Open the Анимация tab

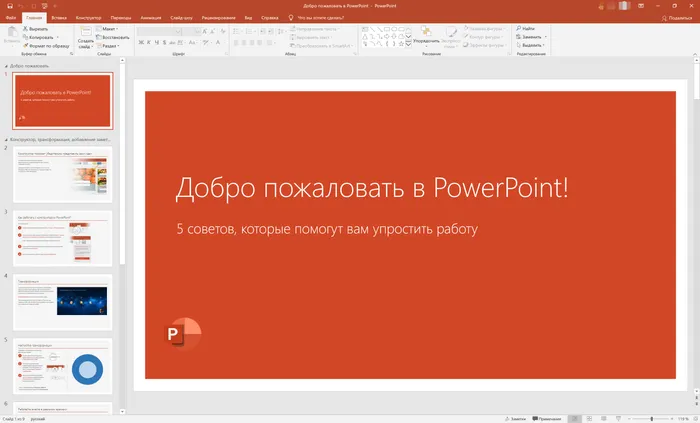pyautogui.click(x=151, y=18)
